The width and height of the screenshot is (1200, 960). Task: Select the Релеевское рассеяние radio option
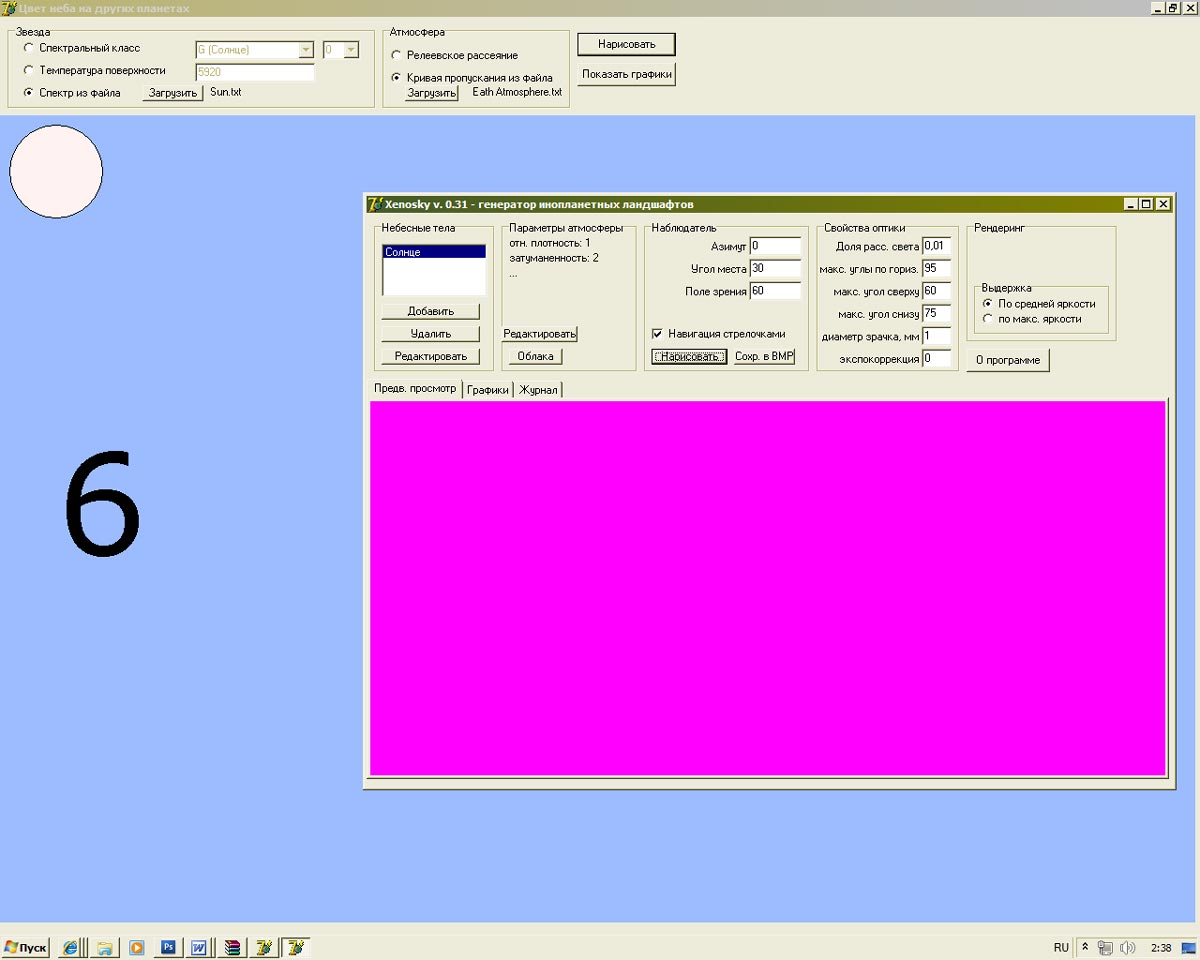coord(396,56)
